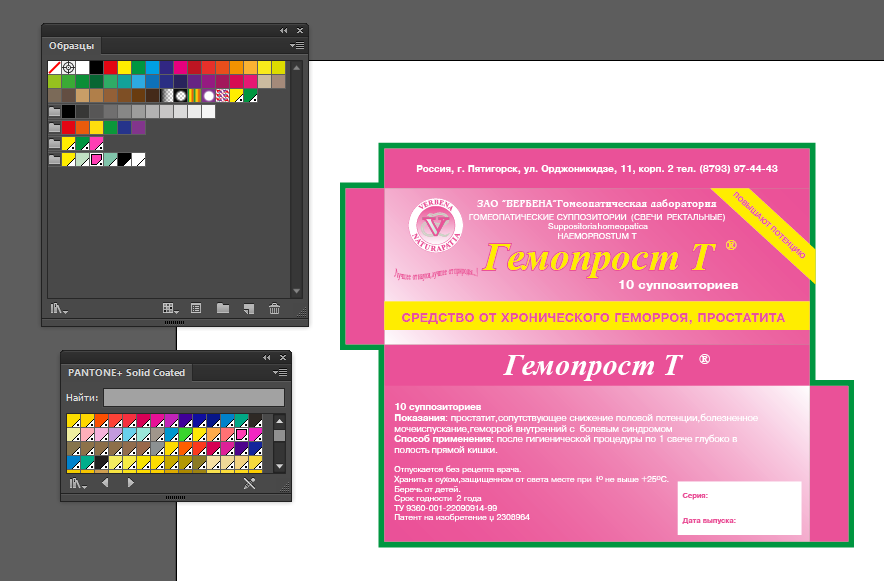Apply the rainbow gradient swatch

point(195,96)
